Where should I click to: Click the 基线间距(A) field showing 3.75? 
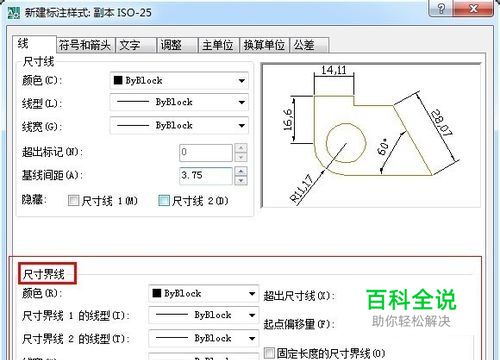(x=206, y=175)
